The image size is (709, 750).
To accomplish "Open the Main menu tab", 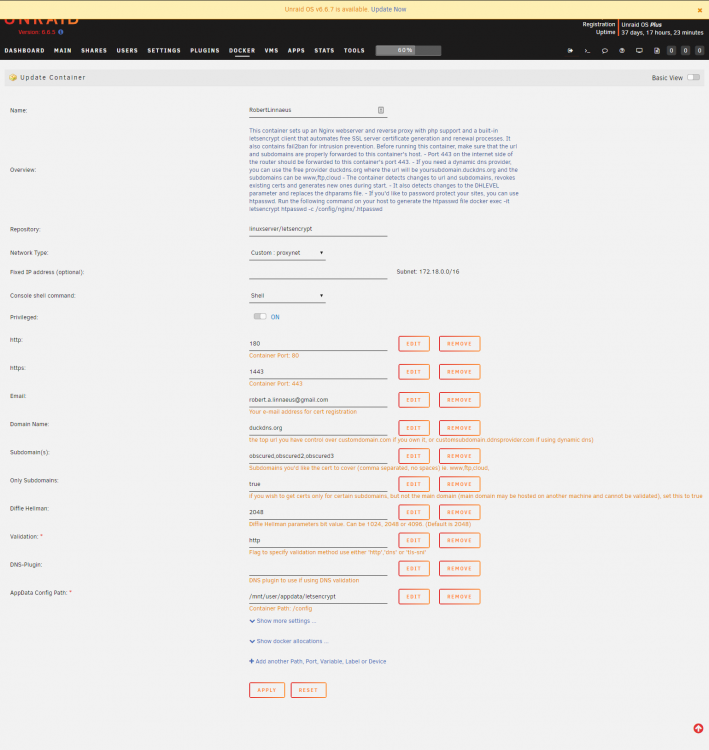I will (x=63, y=50).
